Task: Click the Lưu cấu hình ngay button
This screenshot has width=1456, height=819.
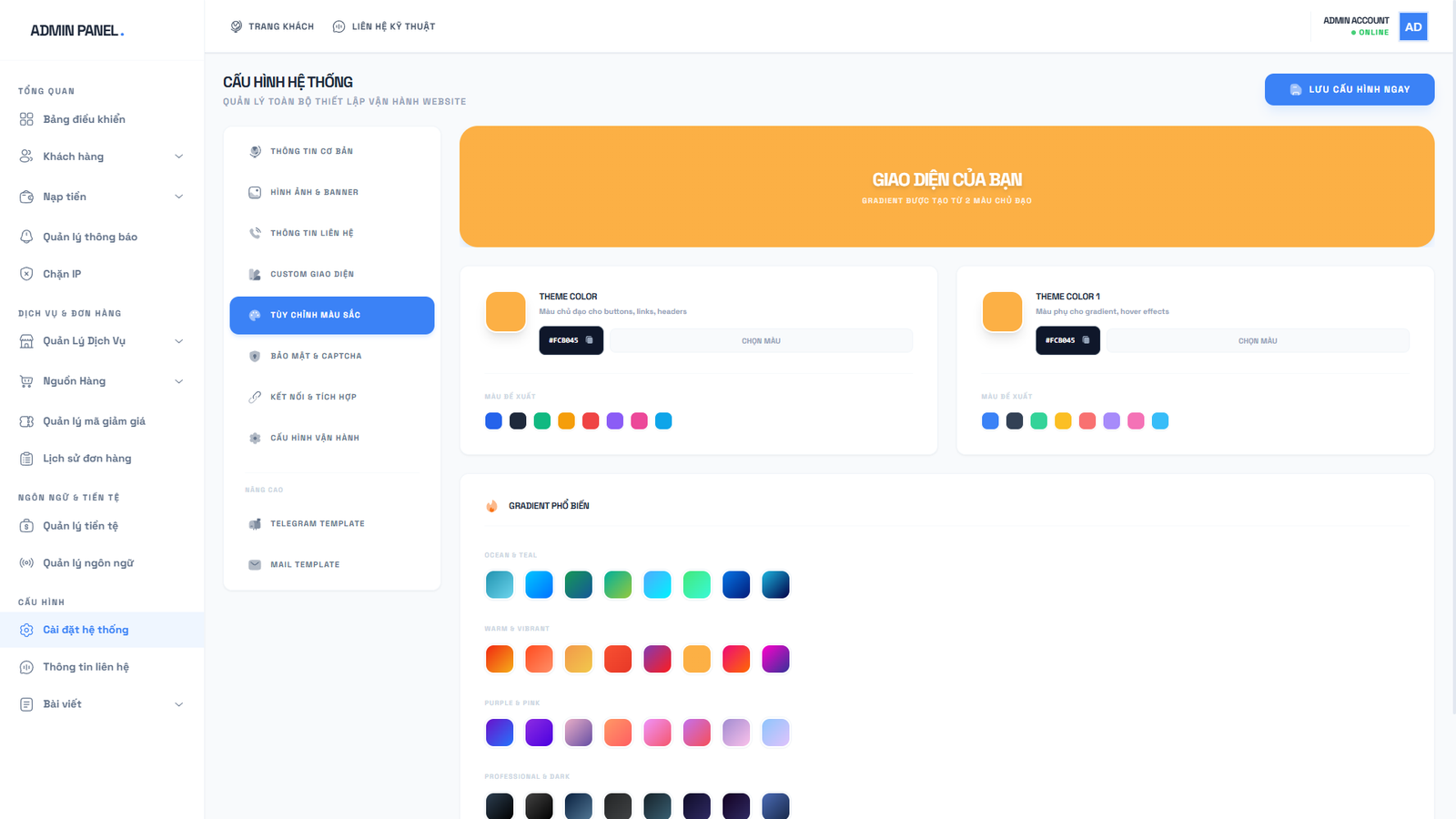Action: pos(1349,89)
